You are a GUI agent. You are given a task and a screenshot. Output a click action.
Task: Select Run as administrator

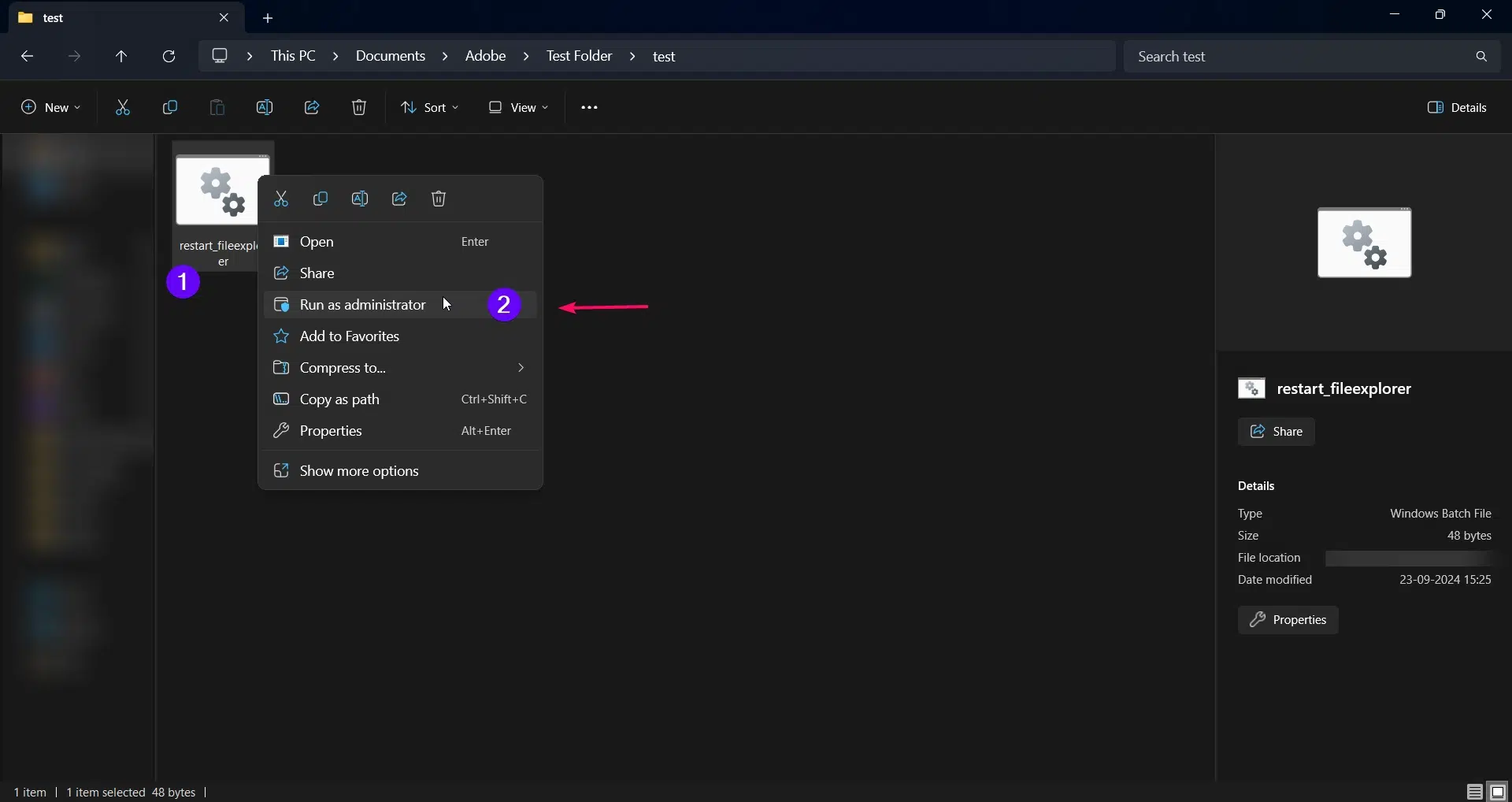[400, 305]
